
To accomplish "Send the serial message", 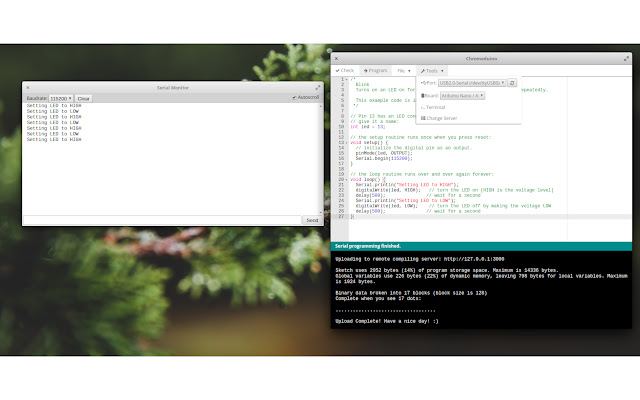I will 312,220.
